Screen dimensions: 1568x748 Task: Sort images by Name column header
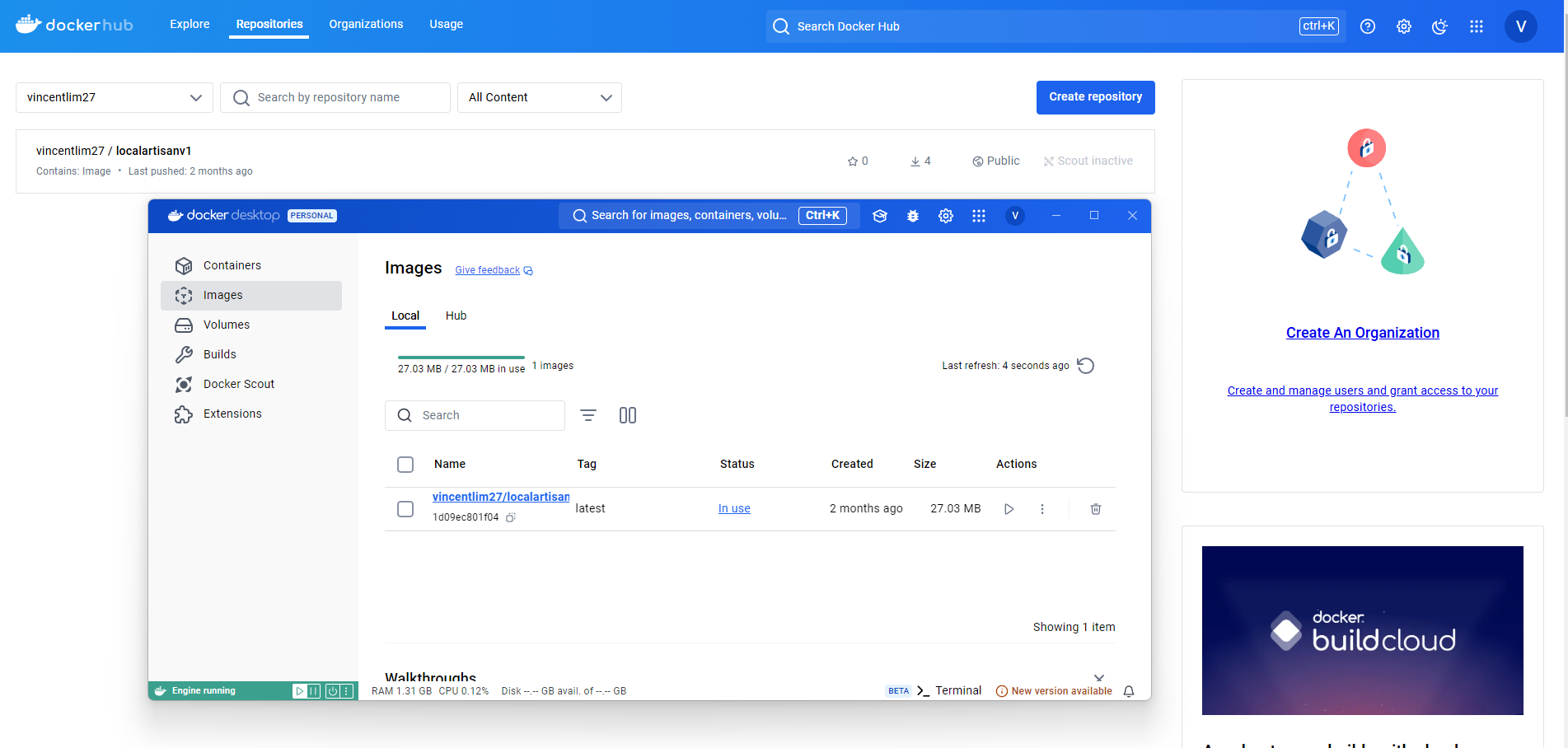coord(450,465)
